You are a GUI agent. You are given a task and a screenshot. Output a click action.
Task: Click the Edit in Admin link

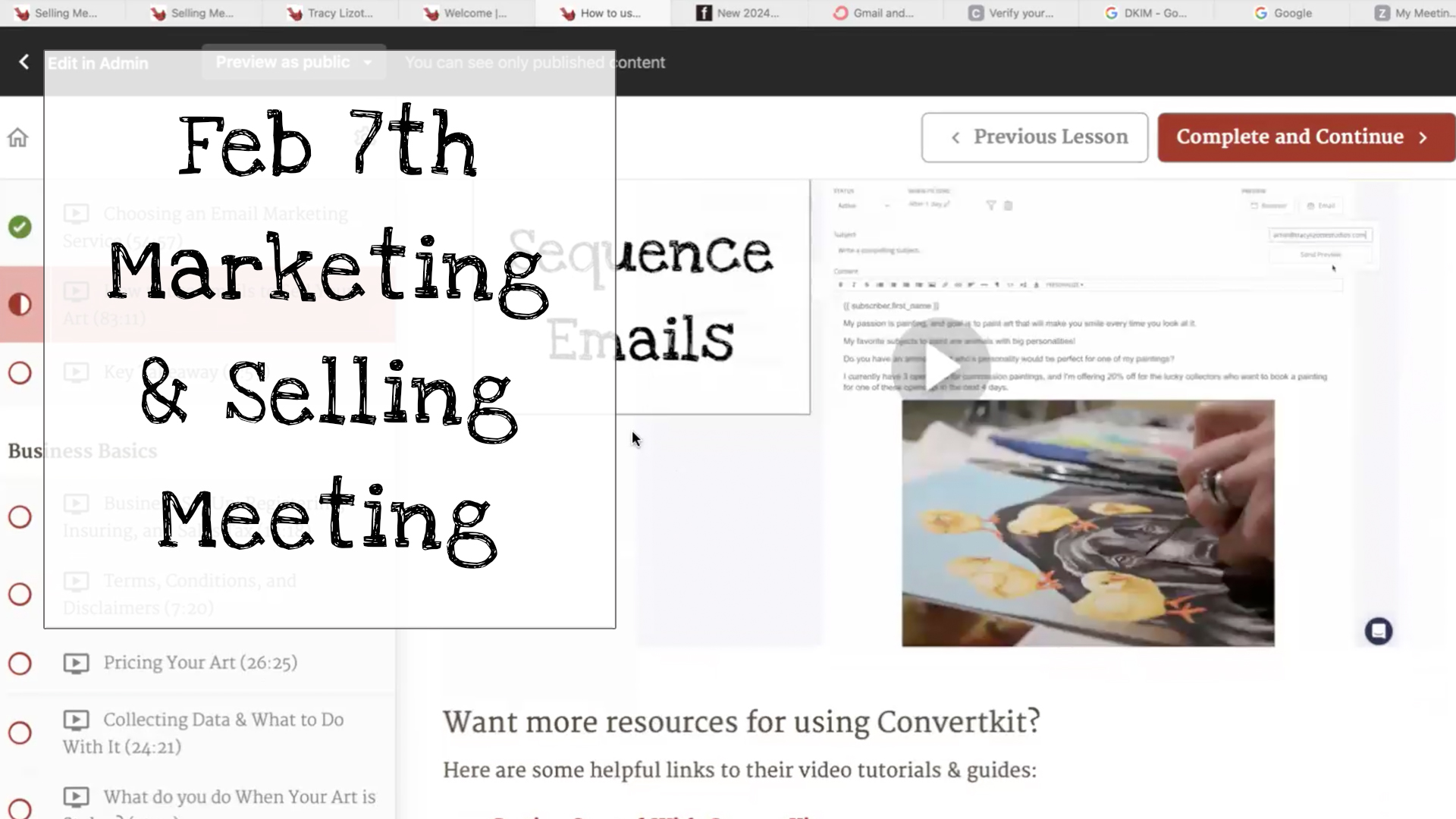tap(98, 63)
